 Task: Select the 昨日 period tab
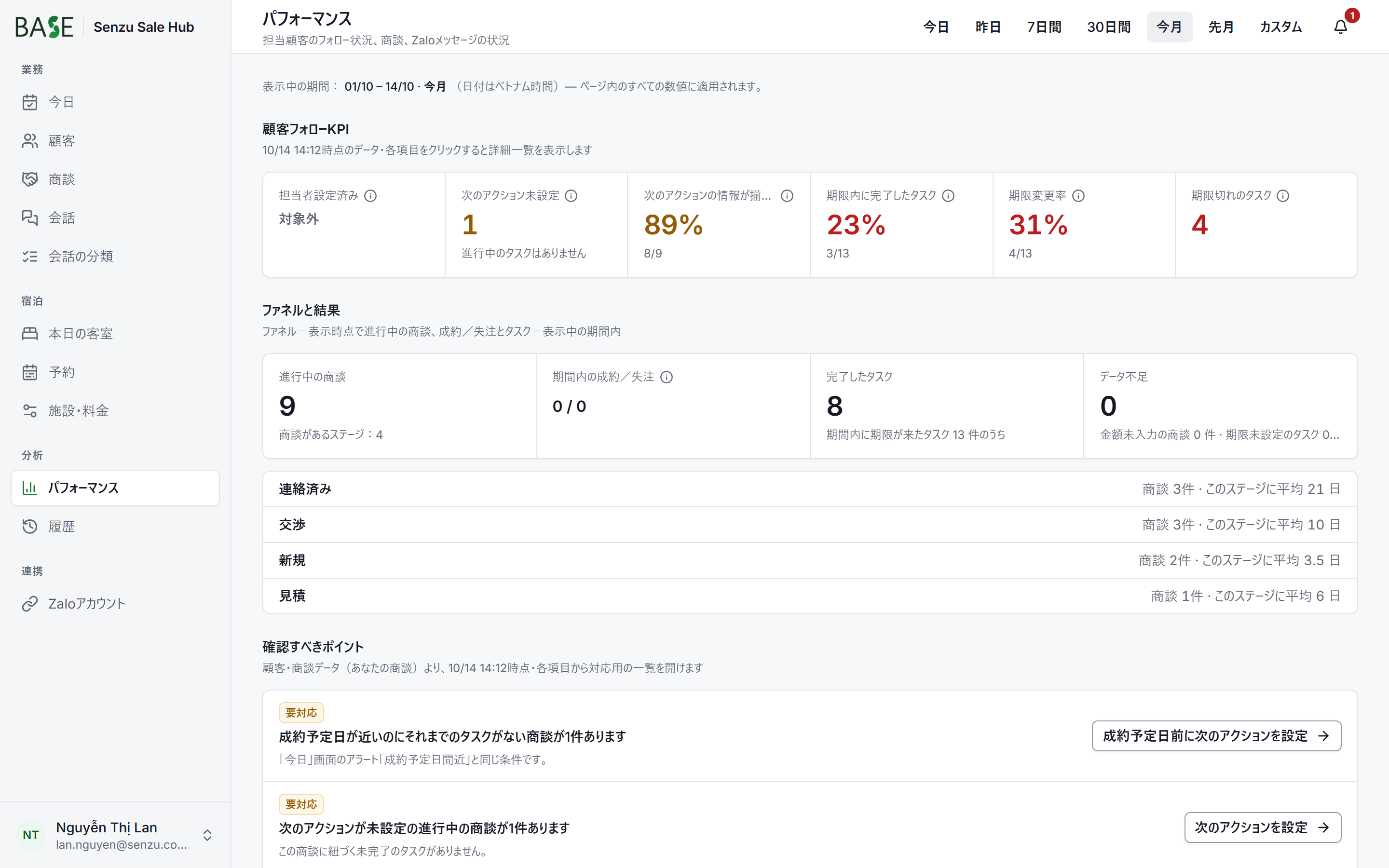[988, 27]
